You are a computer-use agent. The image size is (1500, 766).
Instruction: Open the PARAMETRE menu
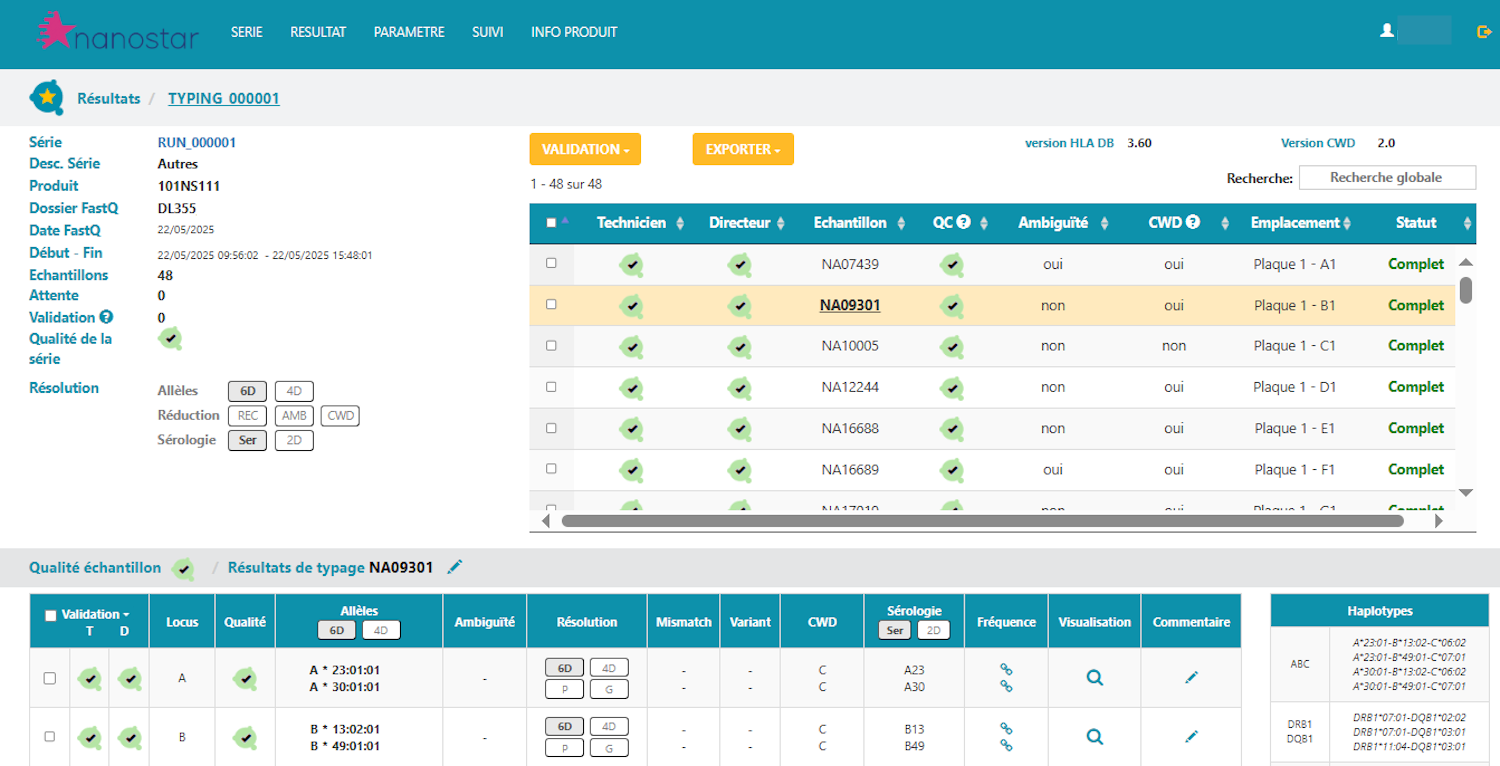[409, 32]
